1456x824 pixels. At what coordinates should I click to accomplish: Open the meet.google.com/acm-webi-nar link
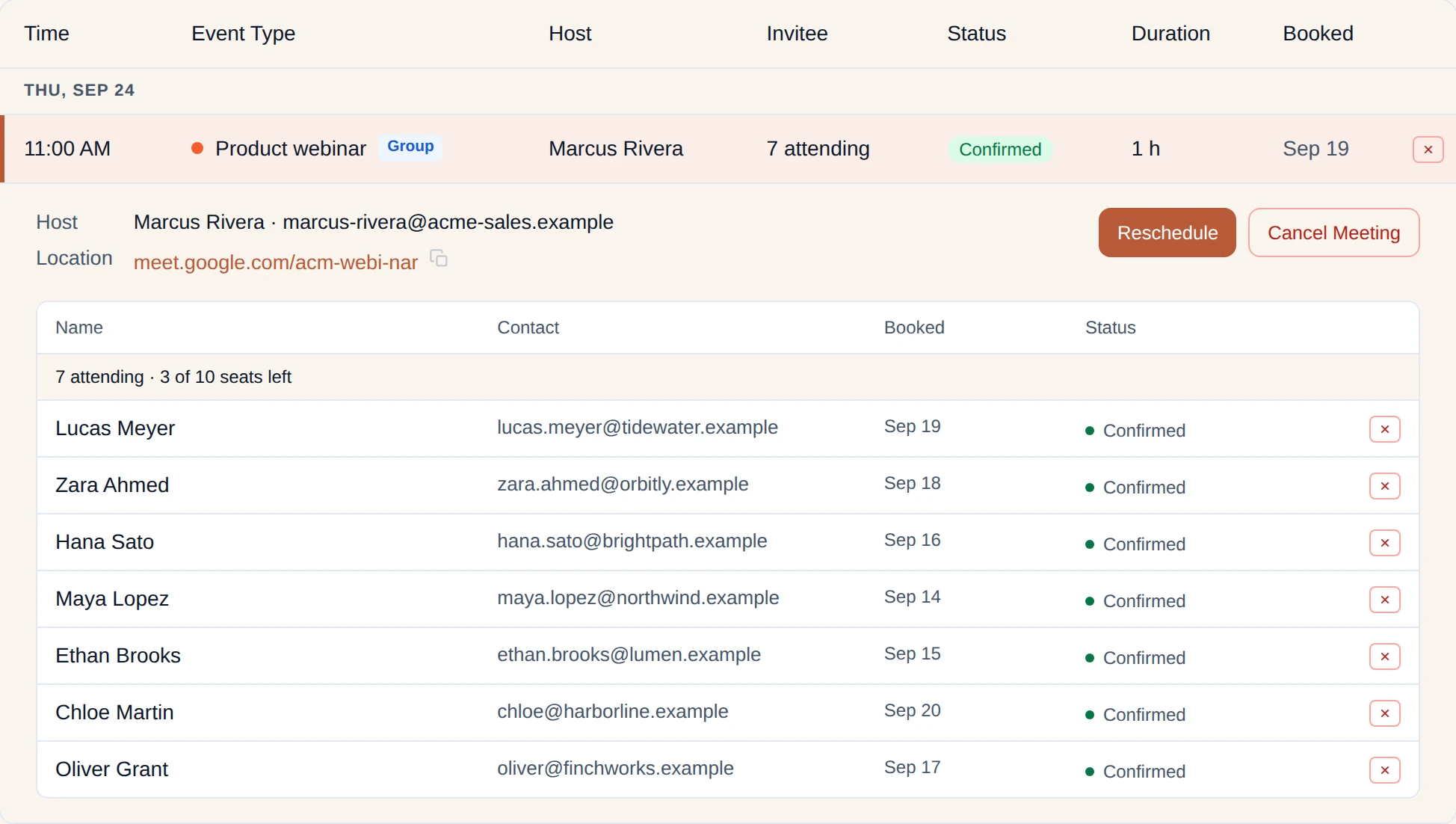(275, 262)
